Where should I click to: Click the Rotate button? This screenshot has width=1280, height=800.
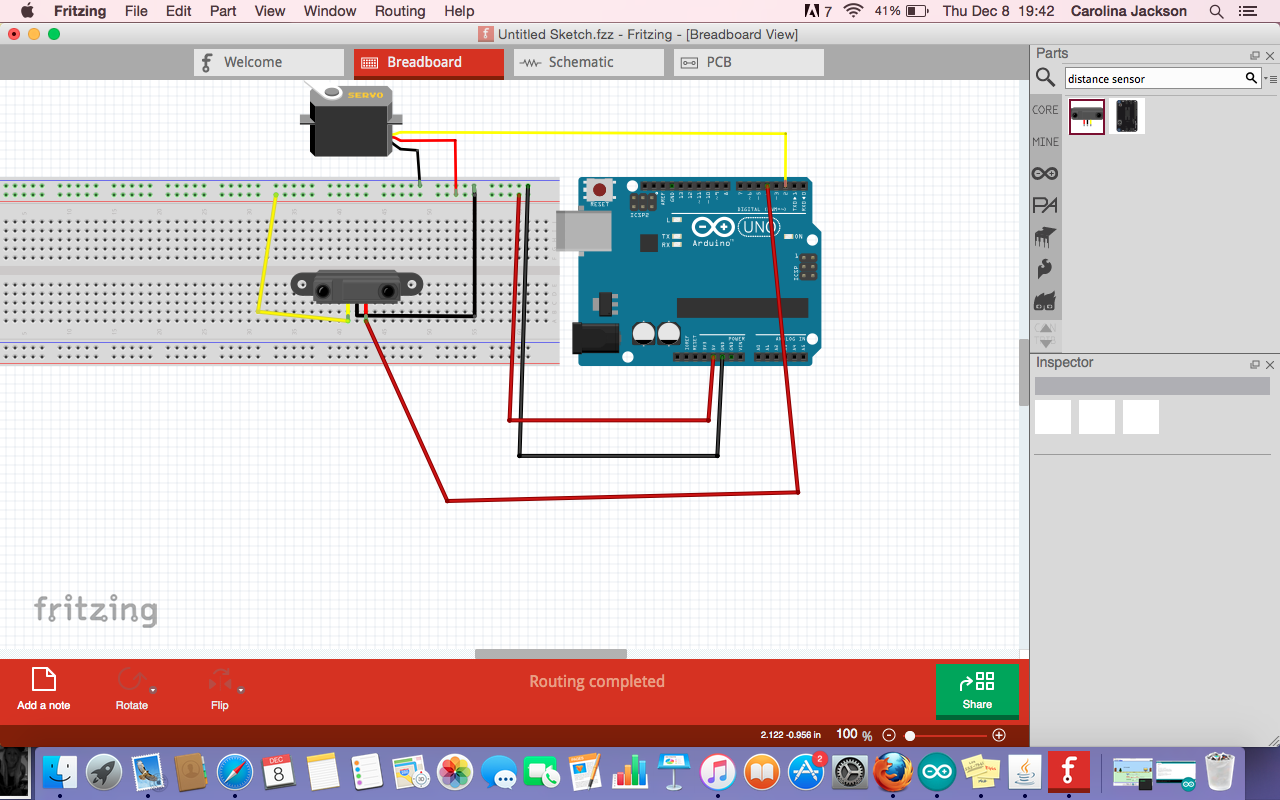coord(131,689)
